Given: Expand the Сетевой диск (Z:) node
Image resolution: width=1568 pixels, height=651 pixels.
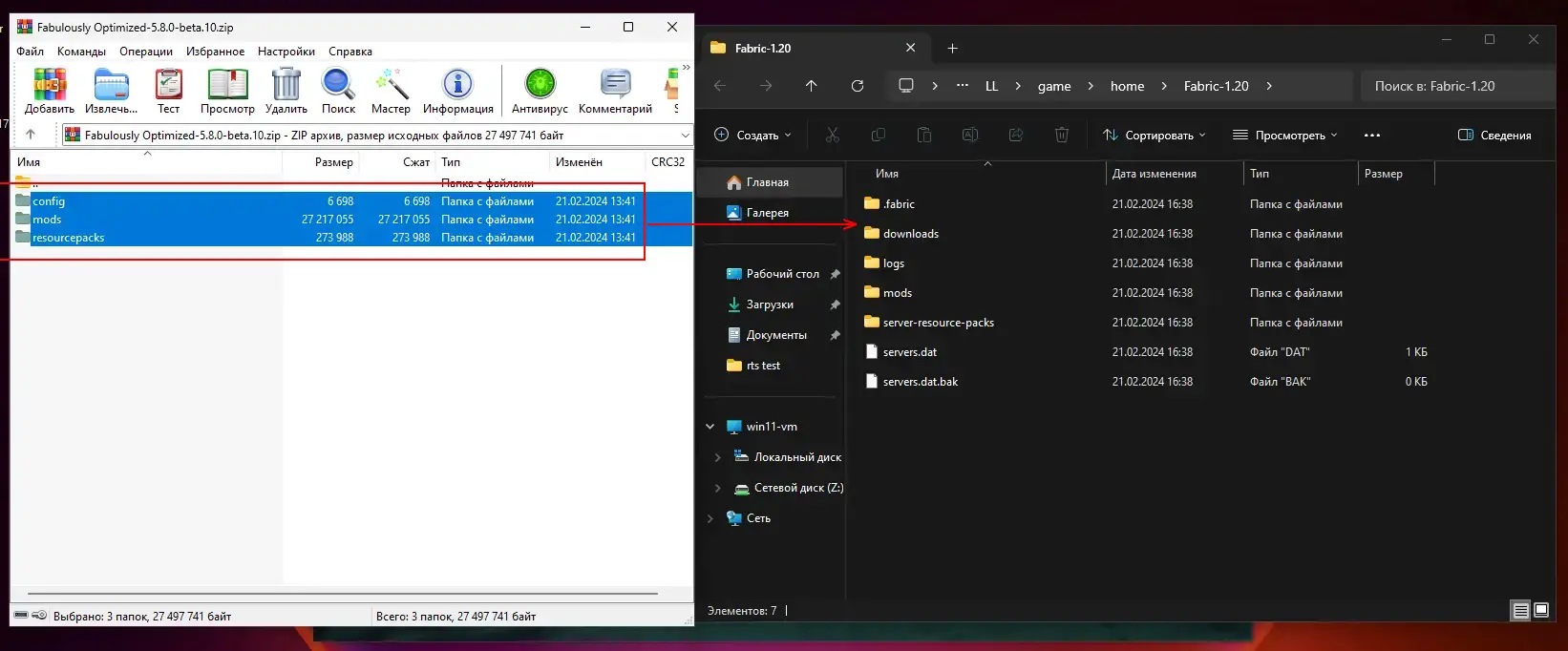Looking at the screenshot, I should click(718, 488).
